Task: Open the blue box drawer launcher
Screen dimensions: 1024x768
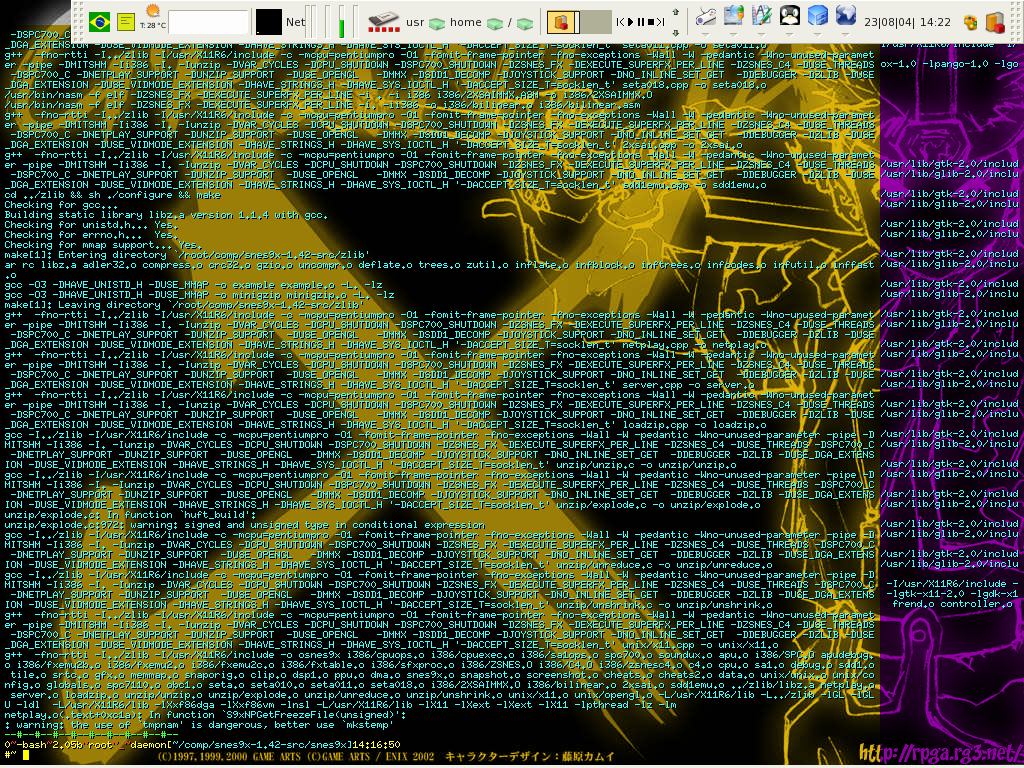Action: click(x=818, y=15)
